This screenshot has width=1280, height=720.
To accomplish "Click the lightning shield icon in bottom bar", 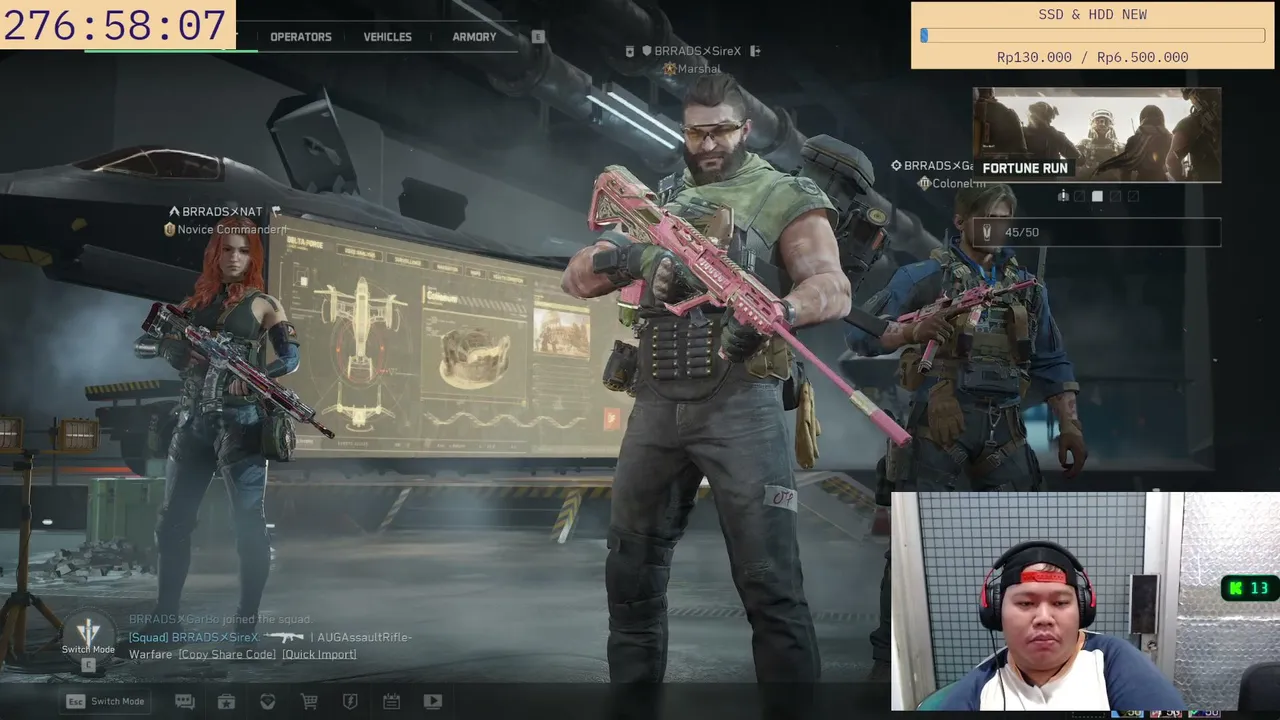I will point(350,702).
